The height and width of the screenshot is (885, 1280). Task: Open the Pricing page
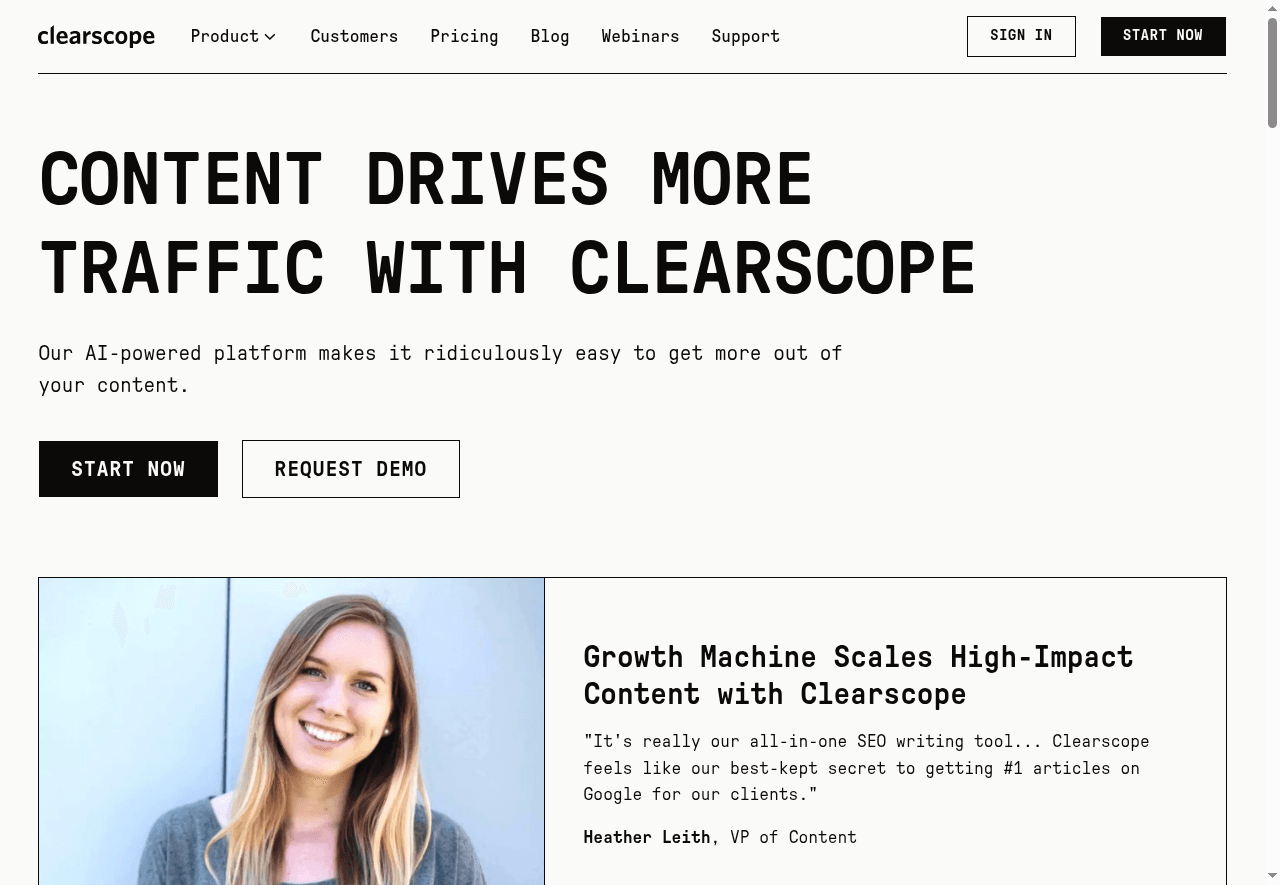pos(464,36)
